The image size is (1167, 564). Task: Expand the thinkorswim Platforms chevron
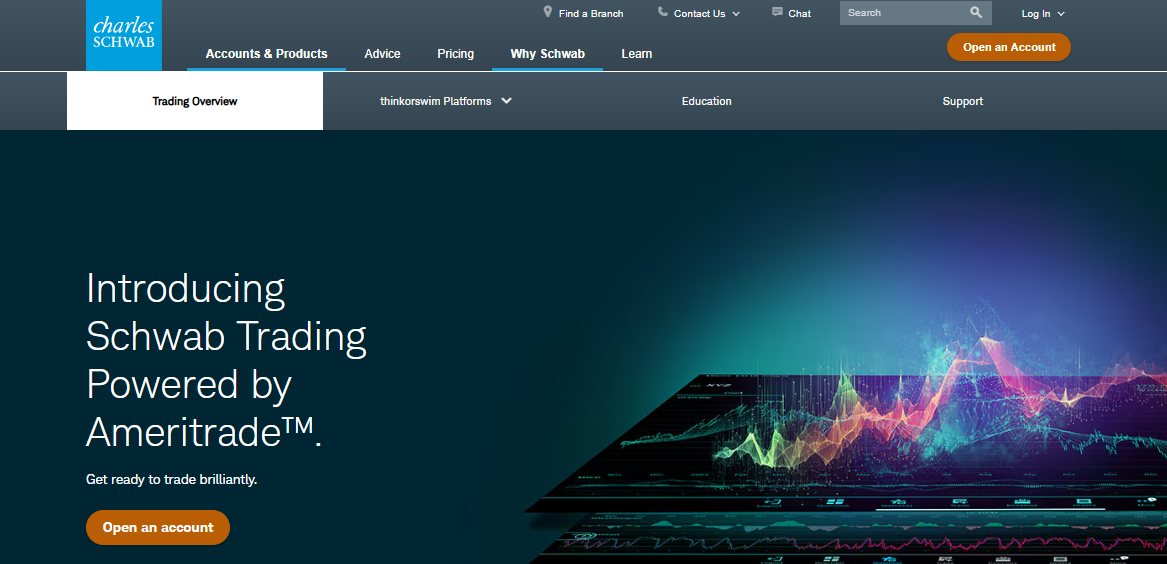506,101
